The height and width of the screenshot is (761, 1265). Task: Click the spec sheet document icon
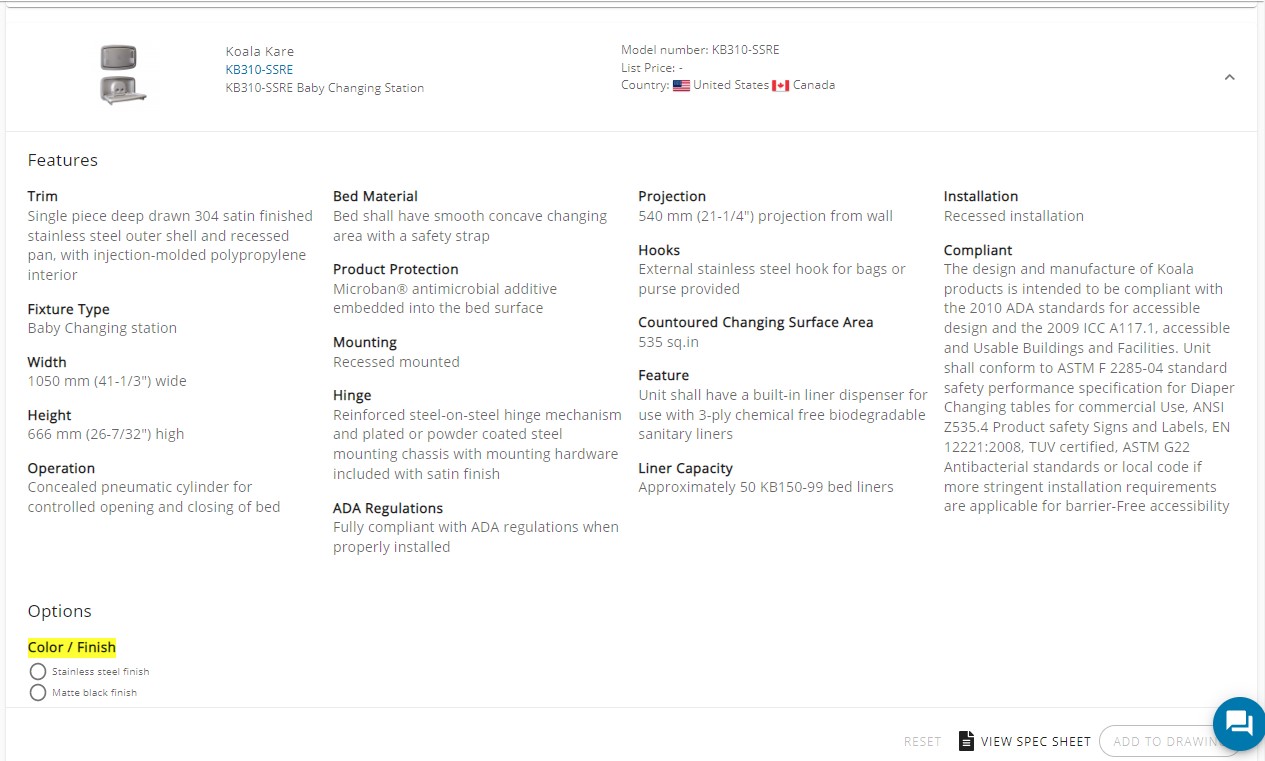tap(966, 741)
